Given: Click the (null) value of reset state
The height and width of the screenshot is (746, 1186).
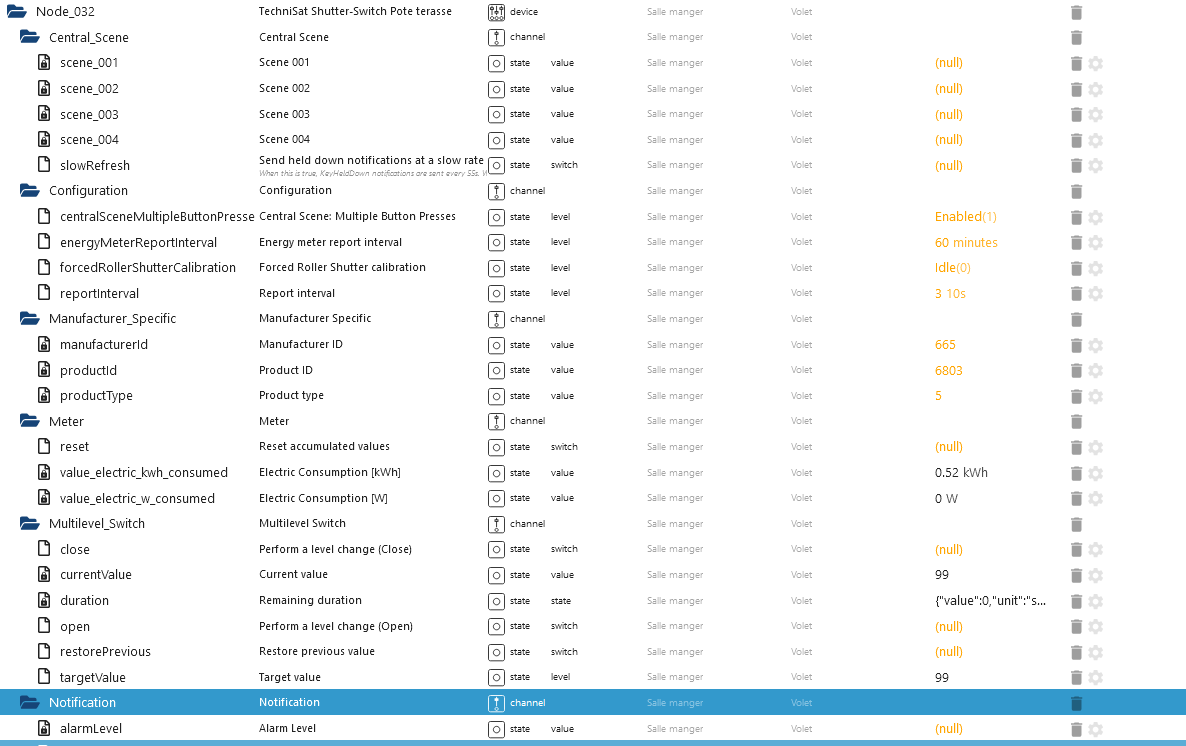Looking at the screenshot, I should (948, 447).
